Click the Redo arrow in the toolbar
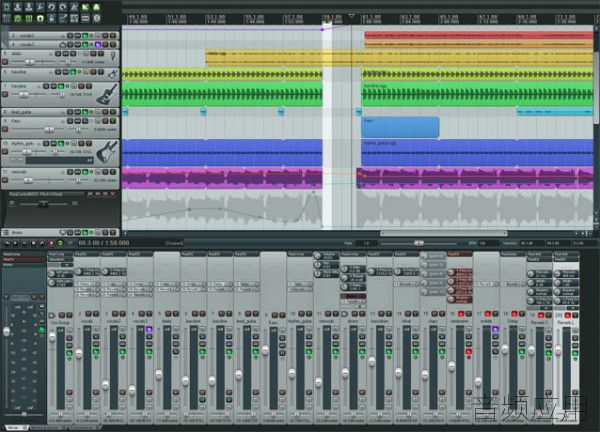The image size is (600, 432). 62,7
